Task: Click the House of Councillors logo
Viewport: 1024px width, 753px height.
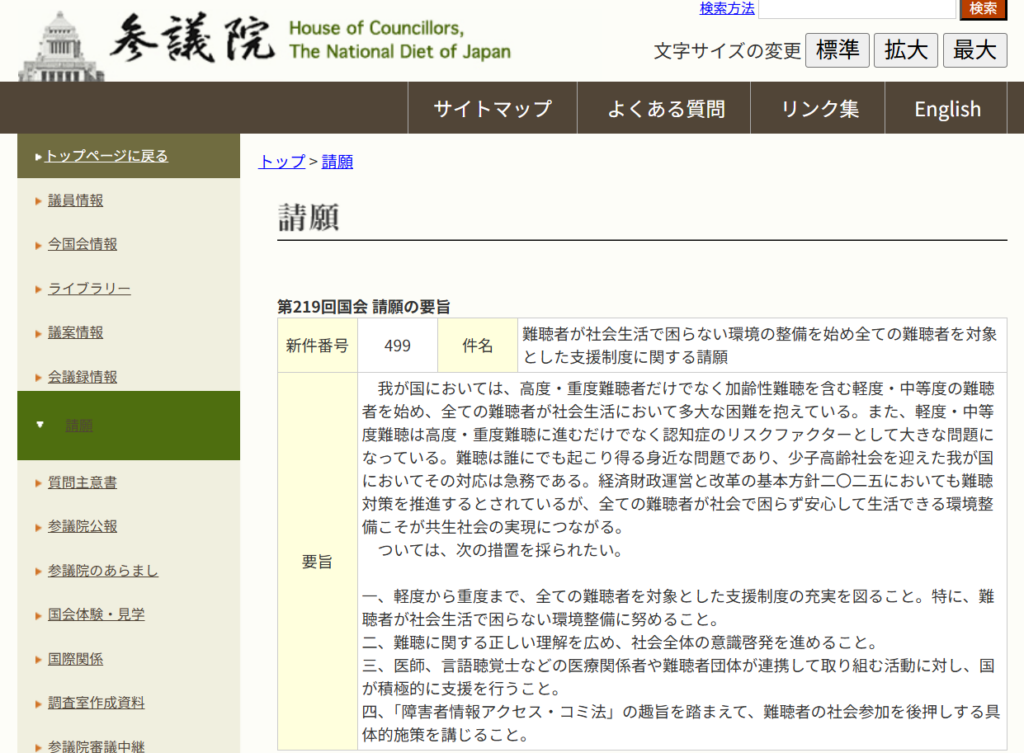Action: [265, 42]
